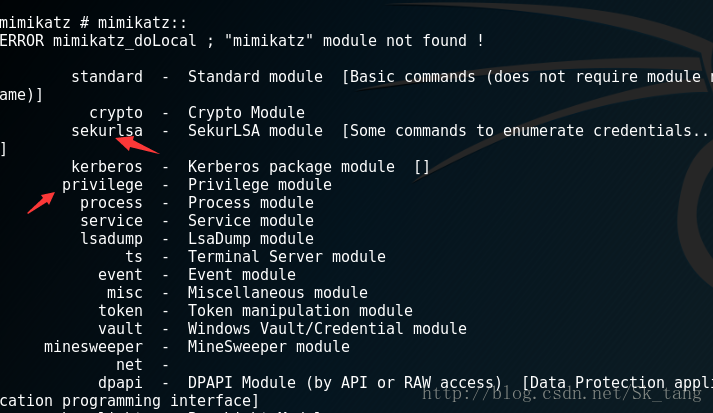Click the dpapi module name
Image resolution: width=713 pixels, height=413 pixels.
121,383
